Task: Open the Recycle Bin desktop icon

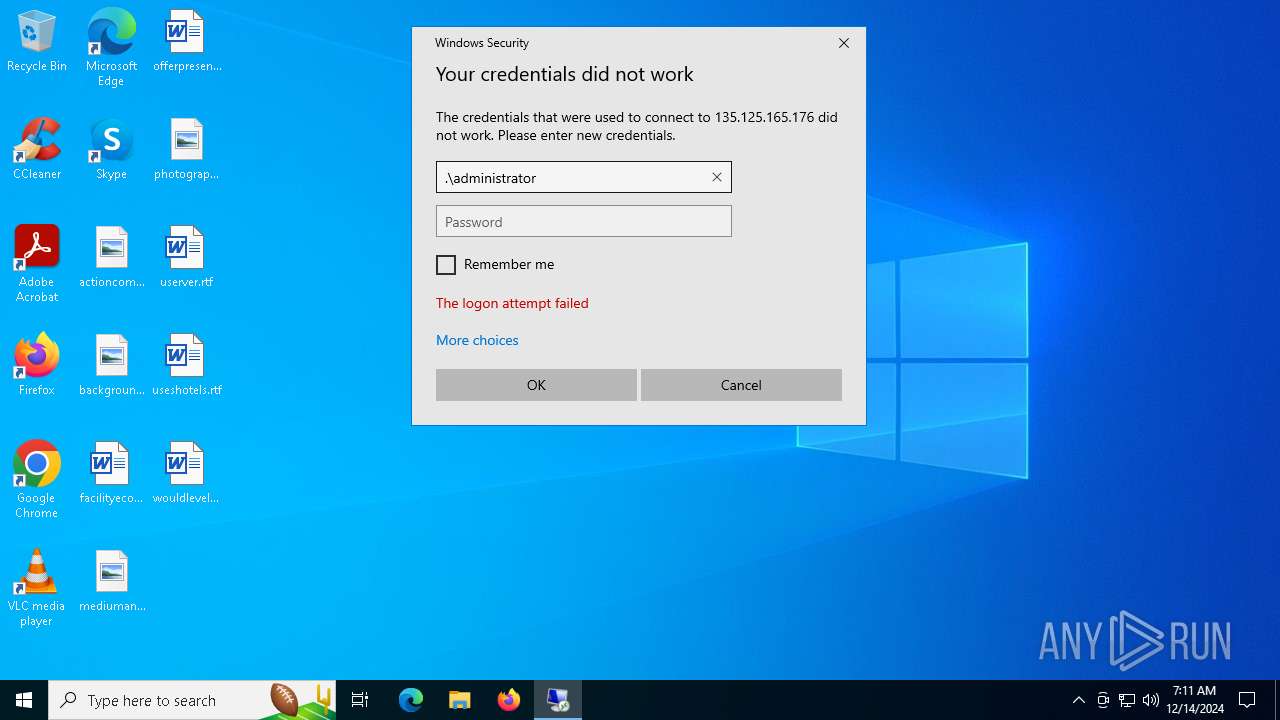Action: 37,42
